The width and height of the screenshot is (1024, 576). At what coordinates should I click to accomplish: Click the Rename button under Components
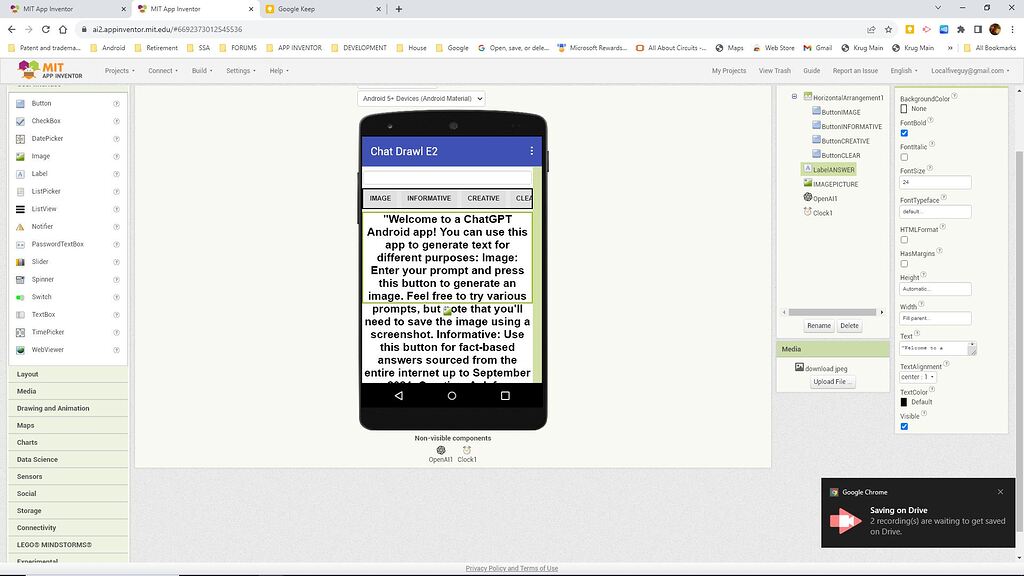818,325
